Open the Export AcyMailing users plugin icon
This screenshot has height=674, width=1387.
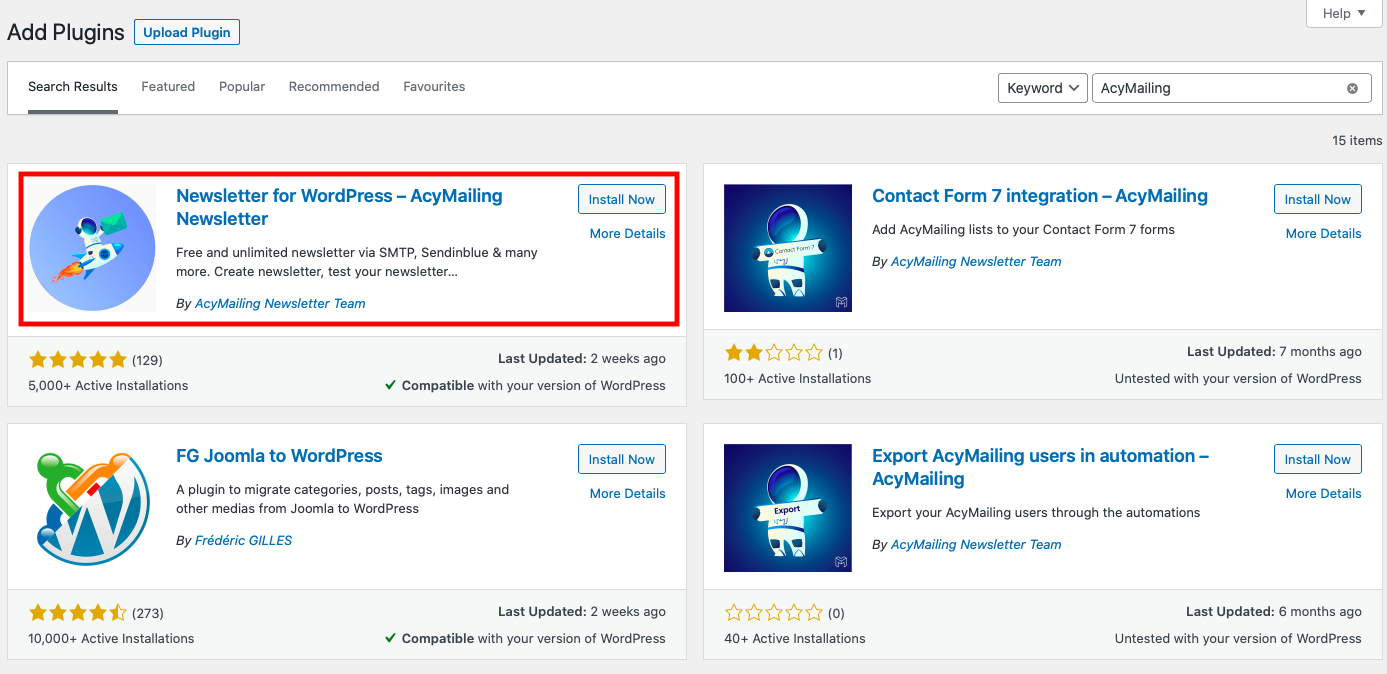788,508
